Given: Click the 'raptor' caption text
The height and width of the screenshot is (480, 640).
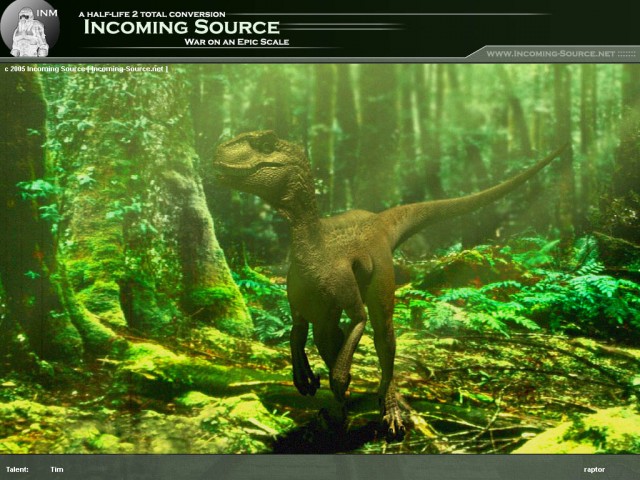Looking at the screenshot, I should pos(594,470).
